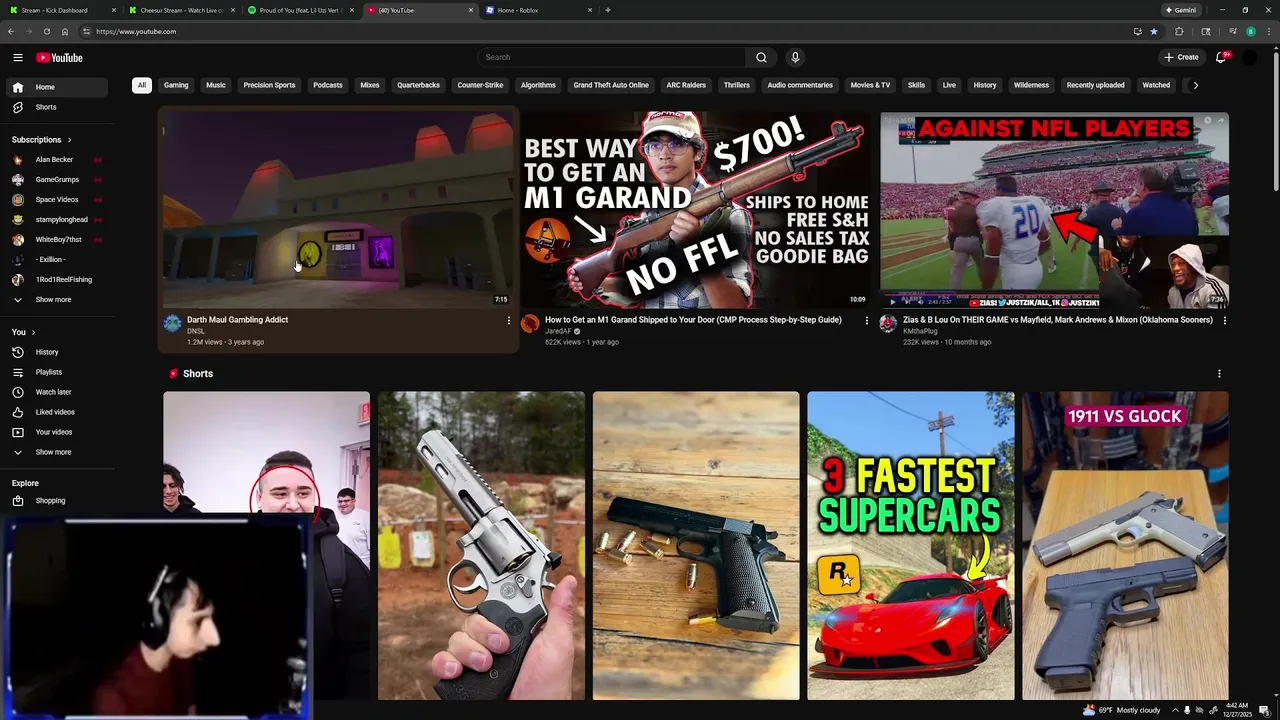The width and height of the screenshot is (1280, 720).
Task: Open Shopping under Explore
Action: [x=57, y=501]
